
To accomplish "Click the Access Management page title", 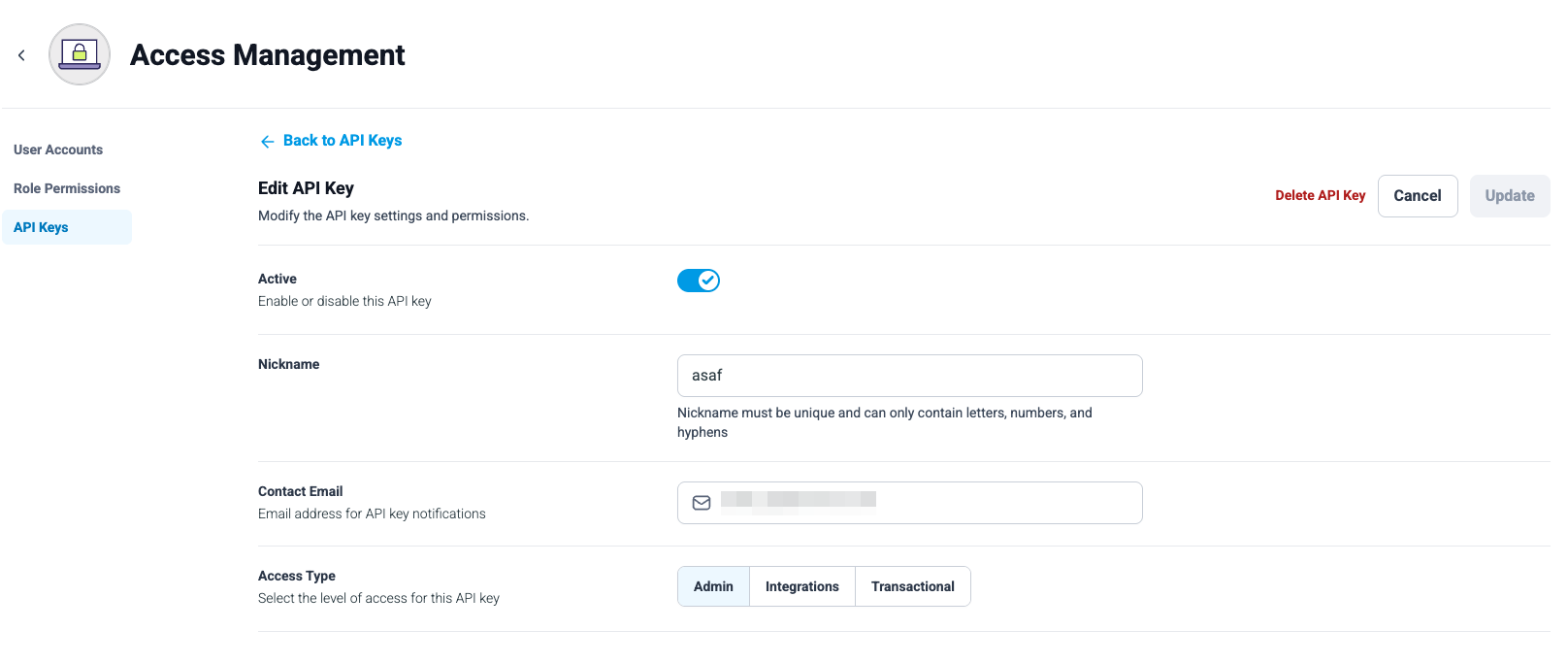I will [268, 55].
